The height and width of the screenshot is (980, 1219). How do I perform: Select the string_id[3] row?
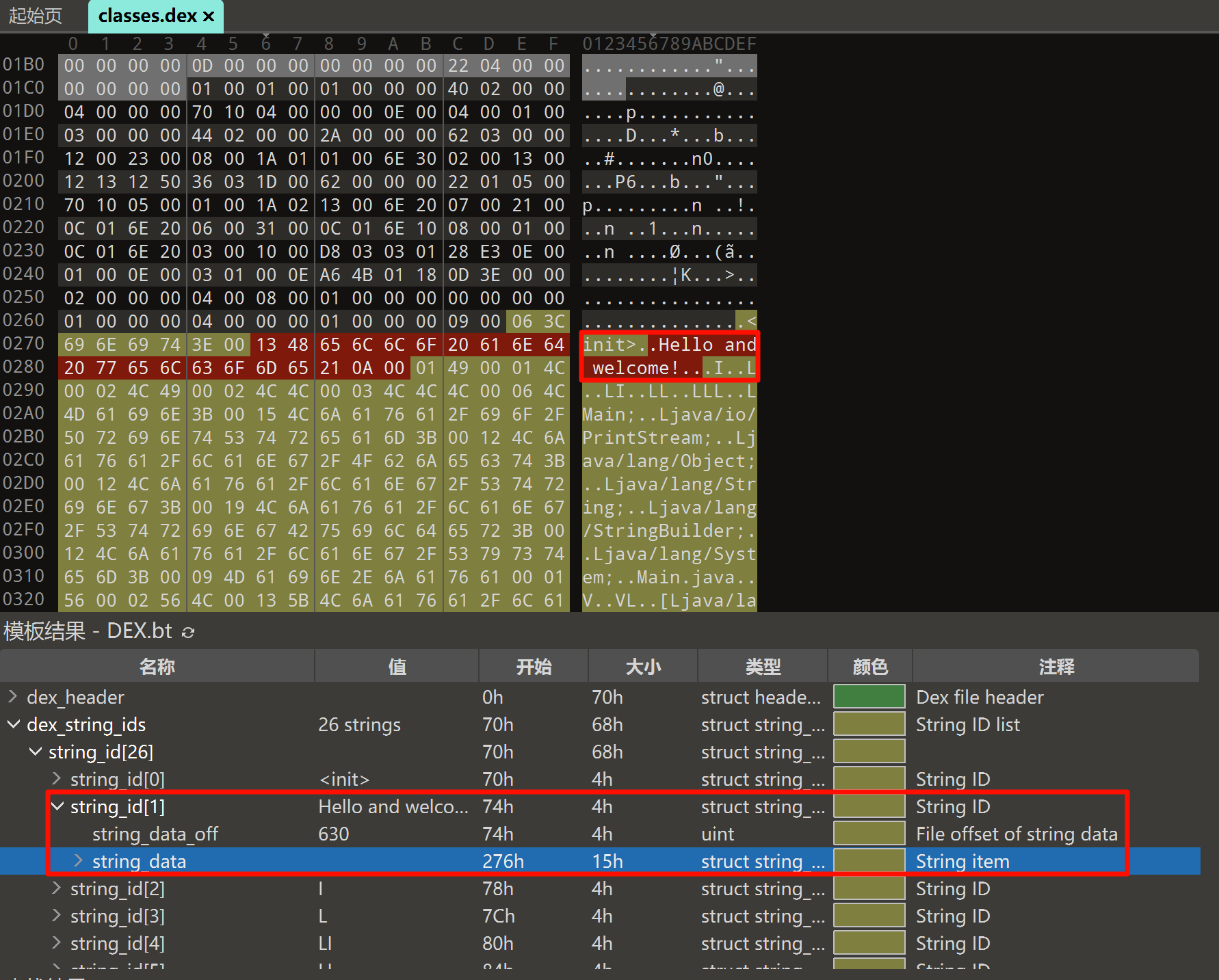118,916
